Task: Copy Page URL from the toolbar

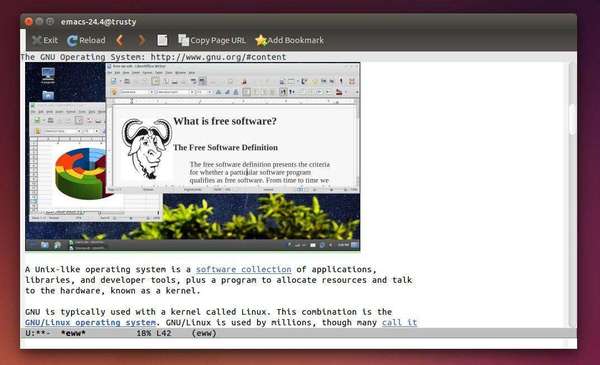Action: tap(212, 40)
